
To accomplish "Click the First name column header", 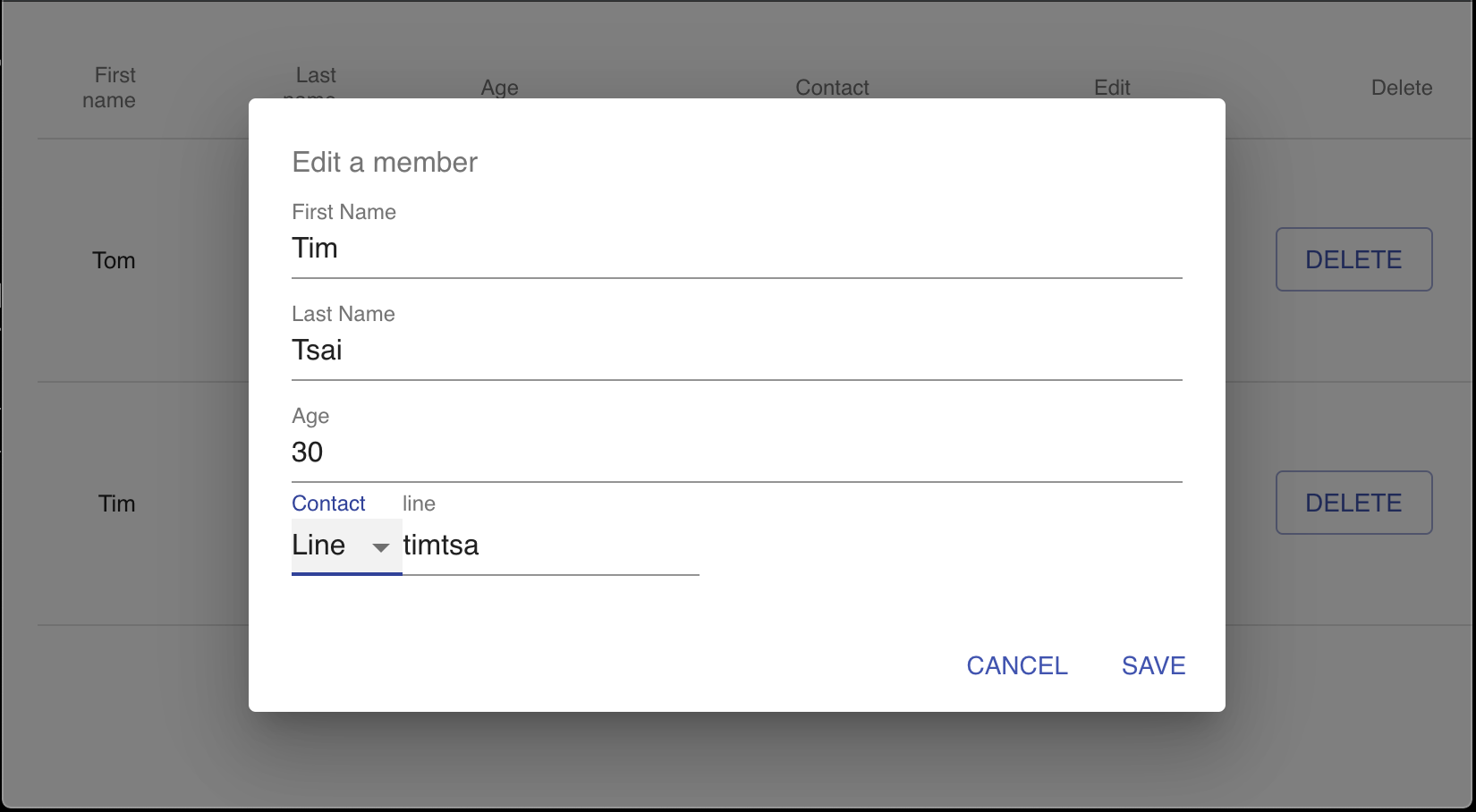I will pos(113,87).
